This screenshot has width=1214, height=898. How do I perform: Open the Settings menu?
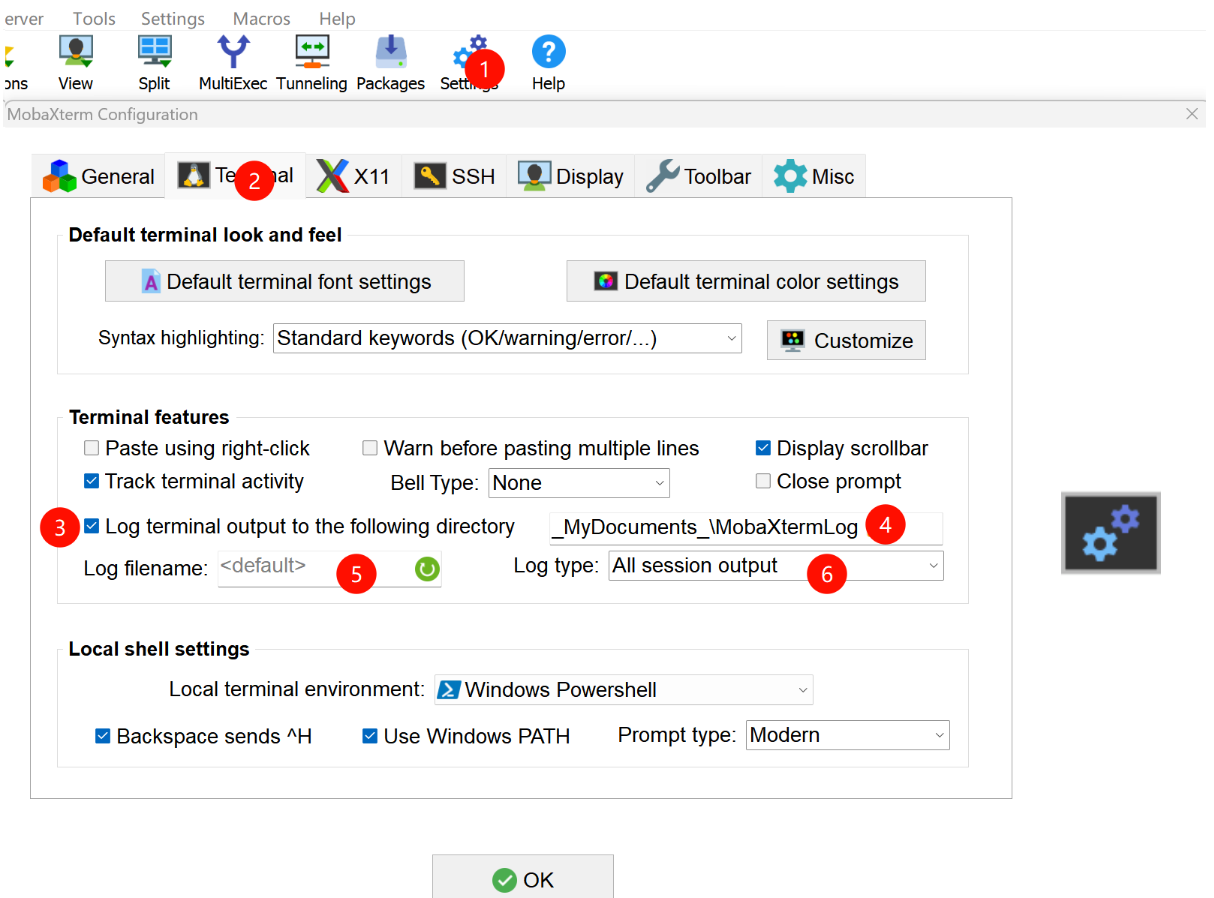coord(173,19)
